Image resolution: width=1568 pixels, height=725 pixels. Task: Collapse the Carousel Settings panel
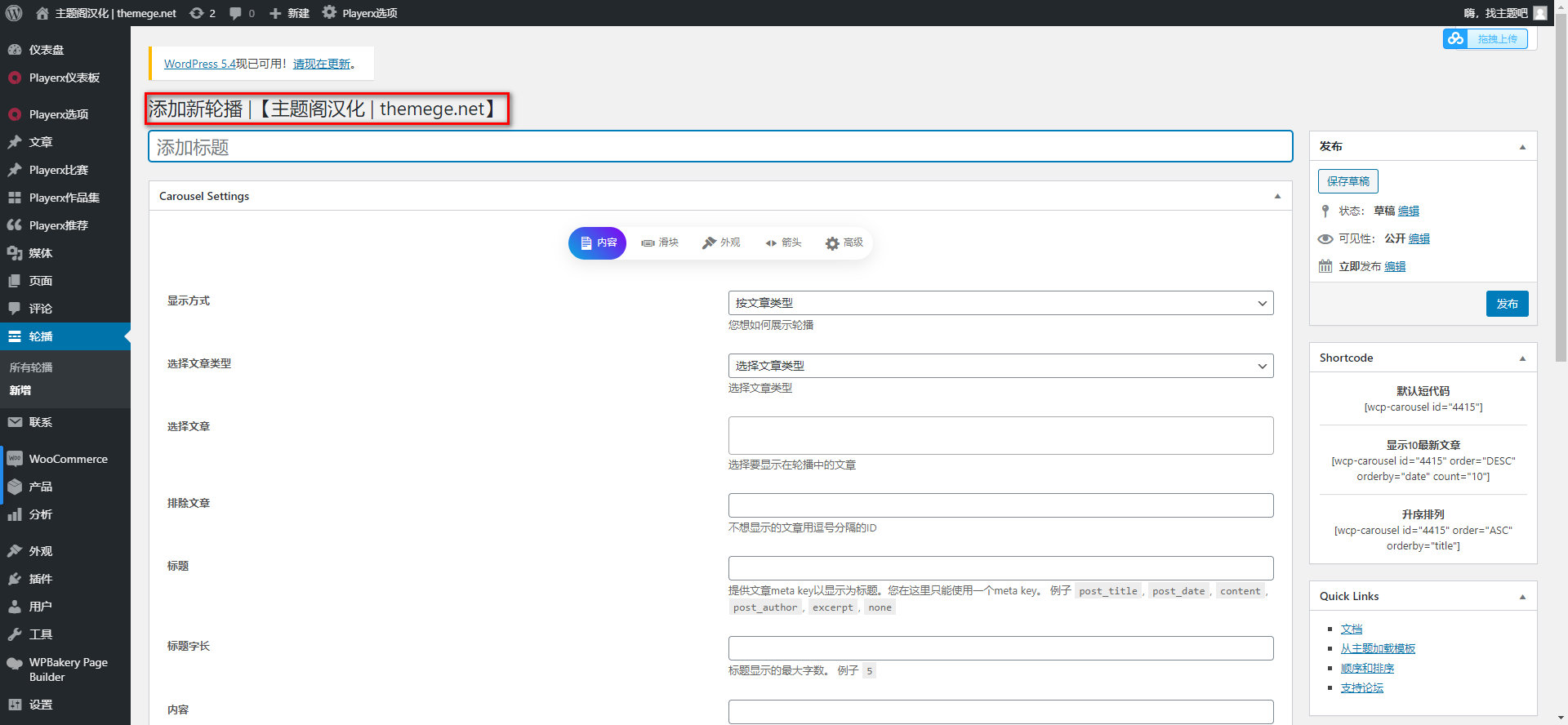click(x=1277, y=196)
